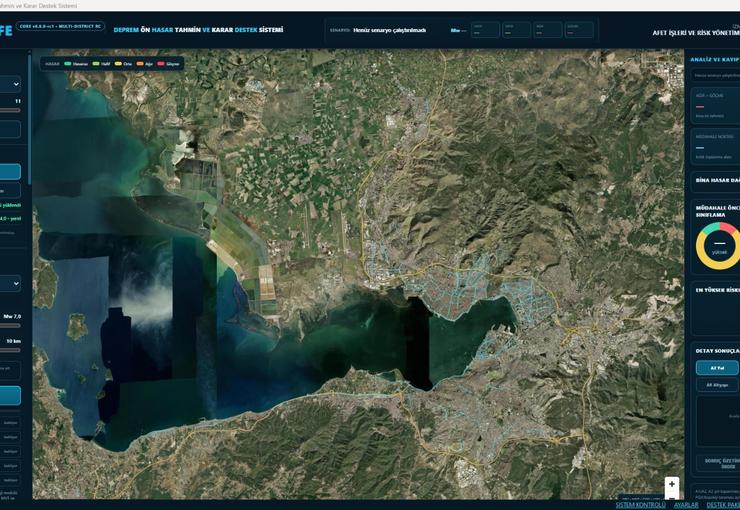Click blue button above the yüklendi status
The image size is (740, 510).
[10, 172]
